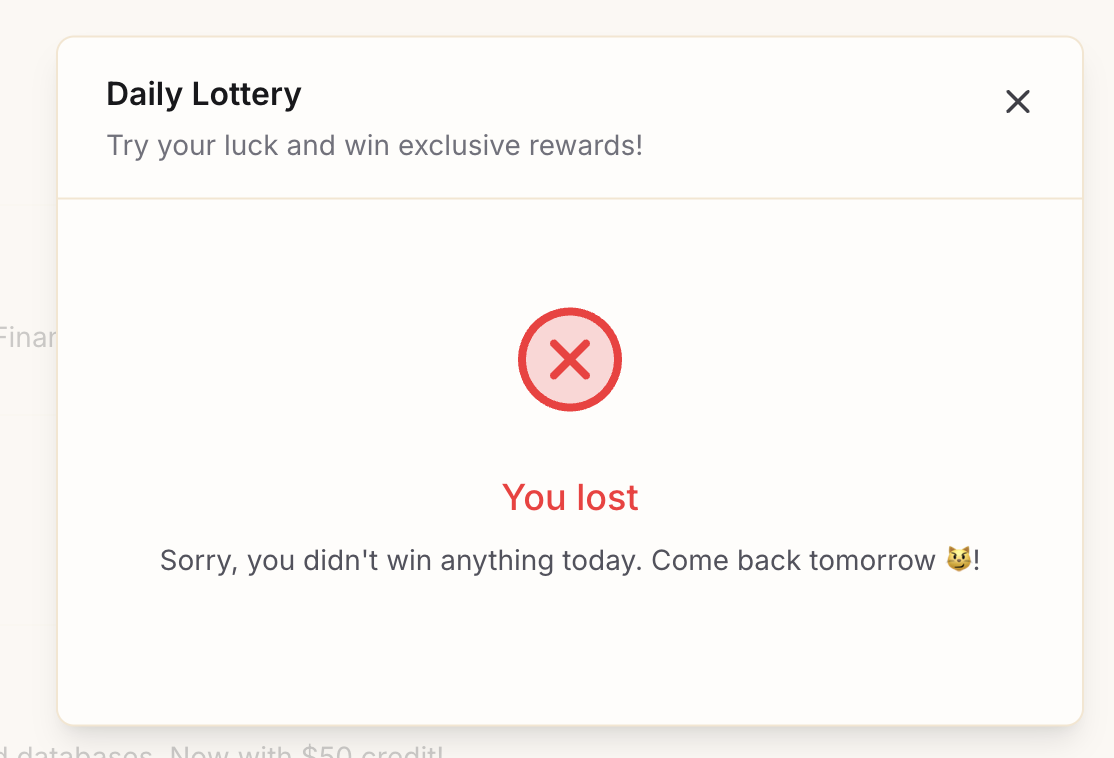Click the red "You lost" heading
This screenshot has width=1114, height=758.
click(x=570, y=497)
